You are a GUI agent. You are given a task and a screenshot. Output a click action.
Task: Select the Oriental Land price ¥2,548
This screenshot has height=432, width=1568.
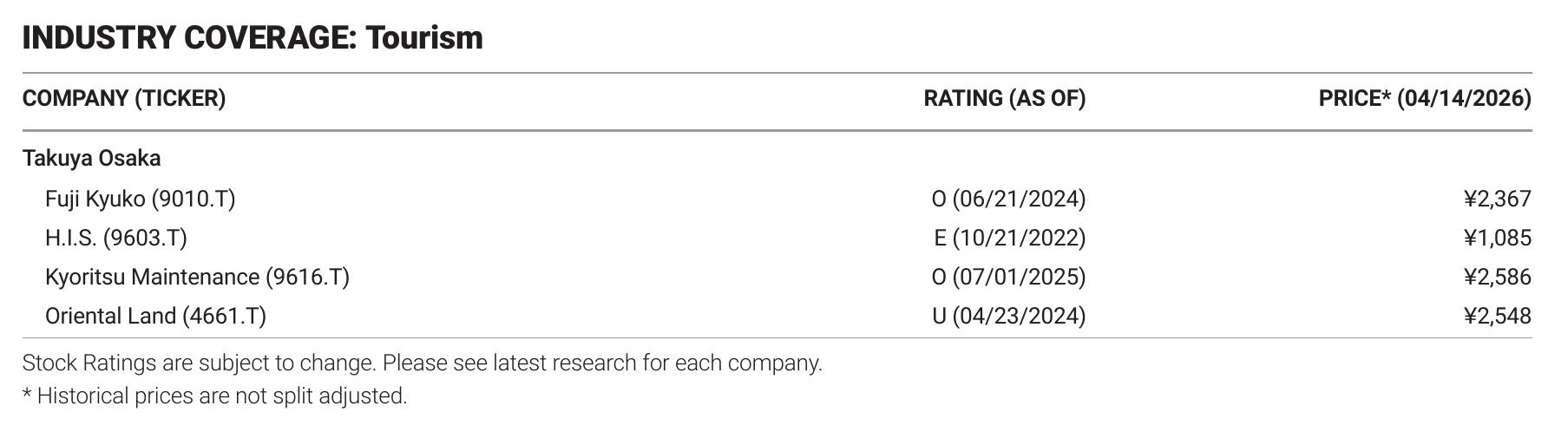1498,316
